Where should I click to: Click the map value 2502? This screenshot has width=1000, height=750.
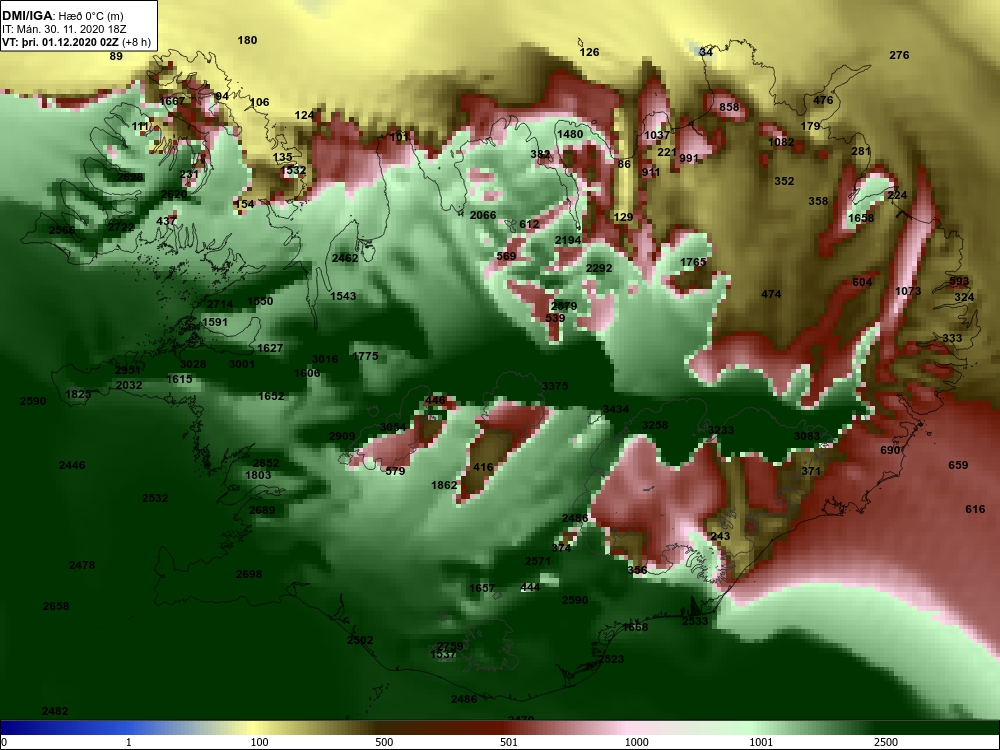[x=360, y=640]
